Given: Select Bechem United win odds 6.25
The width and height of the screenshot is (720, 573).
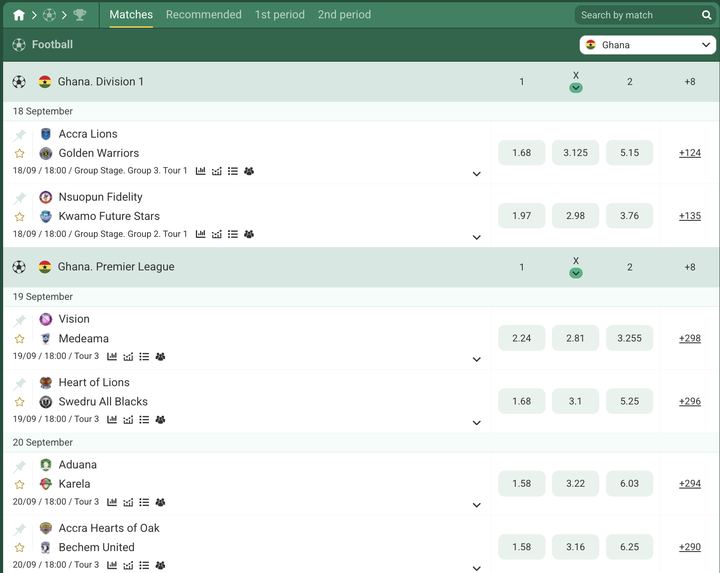Looking at the screenshot, I should coord(629,546).
